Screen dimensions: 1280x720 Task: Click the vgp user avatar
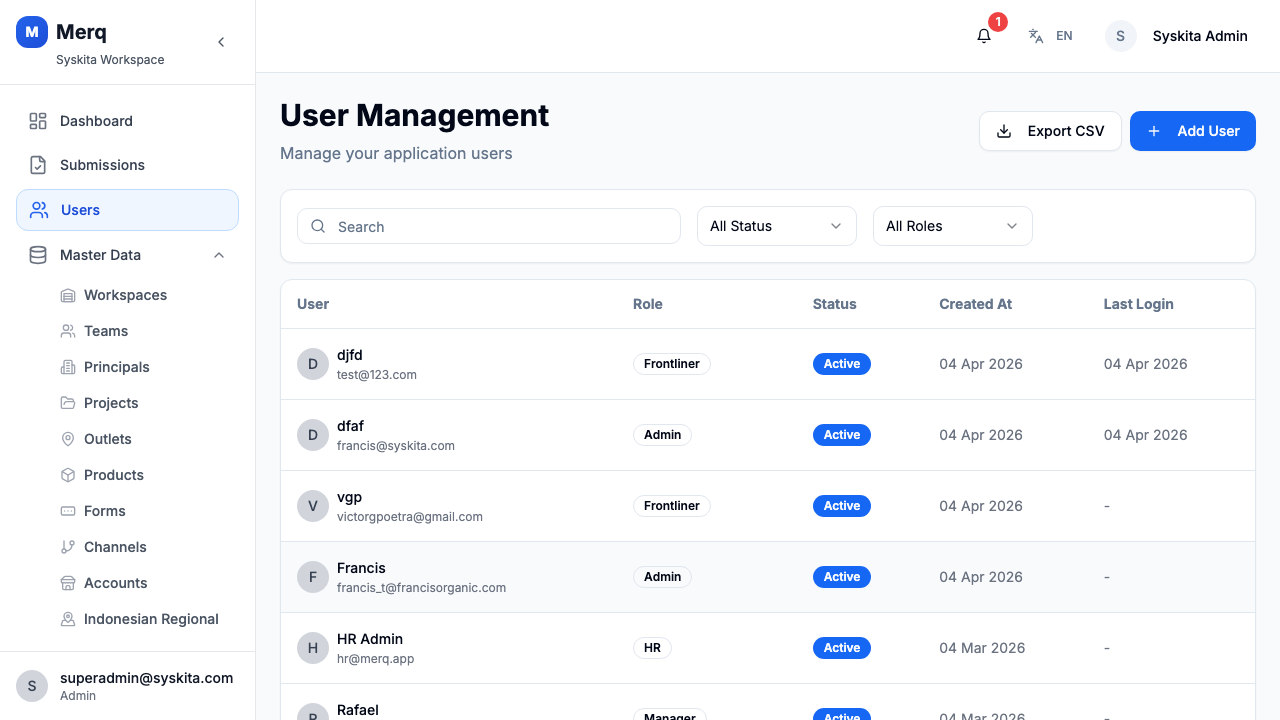coord(313,506)
